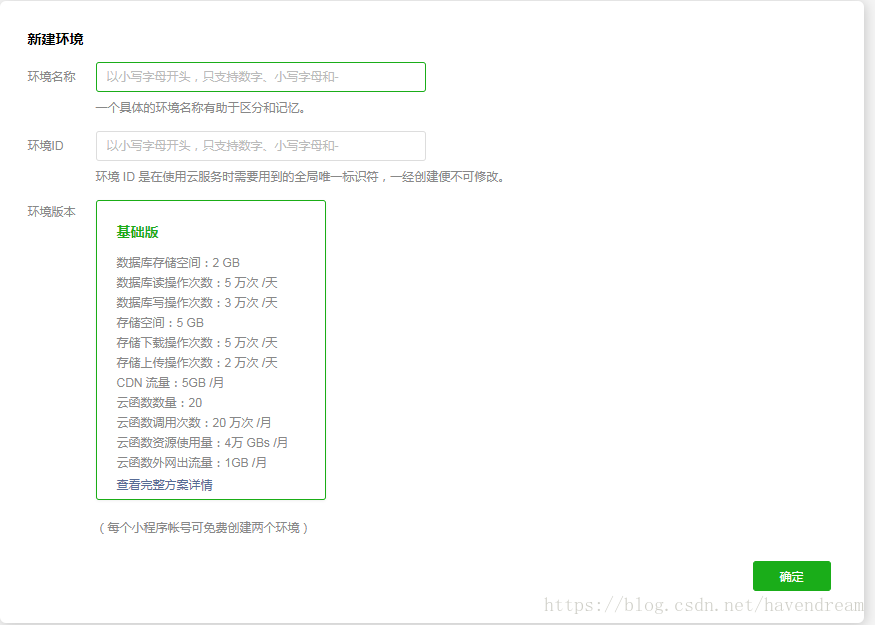Click the 环境版本 label
The height and width of the screenshot is (625, 875).
pos(51,211)
